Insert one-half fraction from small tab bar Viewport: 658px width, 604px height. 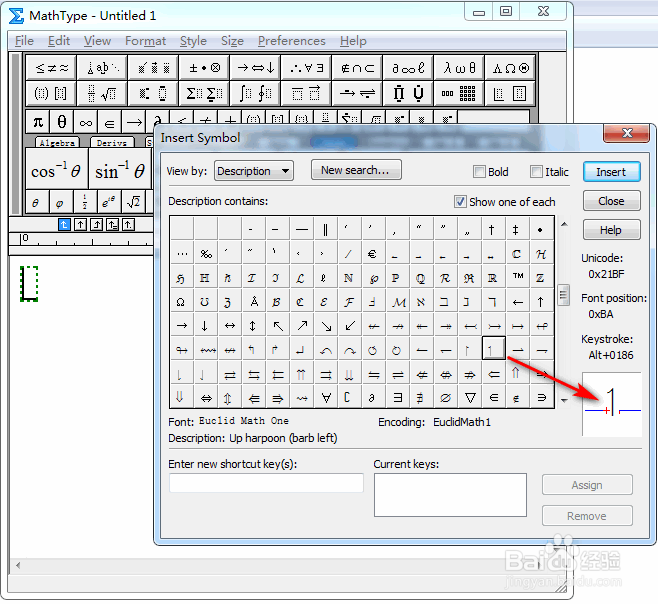click(x=85, y=202)
